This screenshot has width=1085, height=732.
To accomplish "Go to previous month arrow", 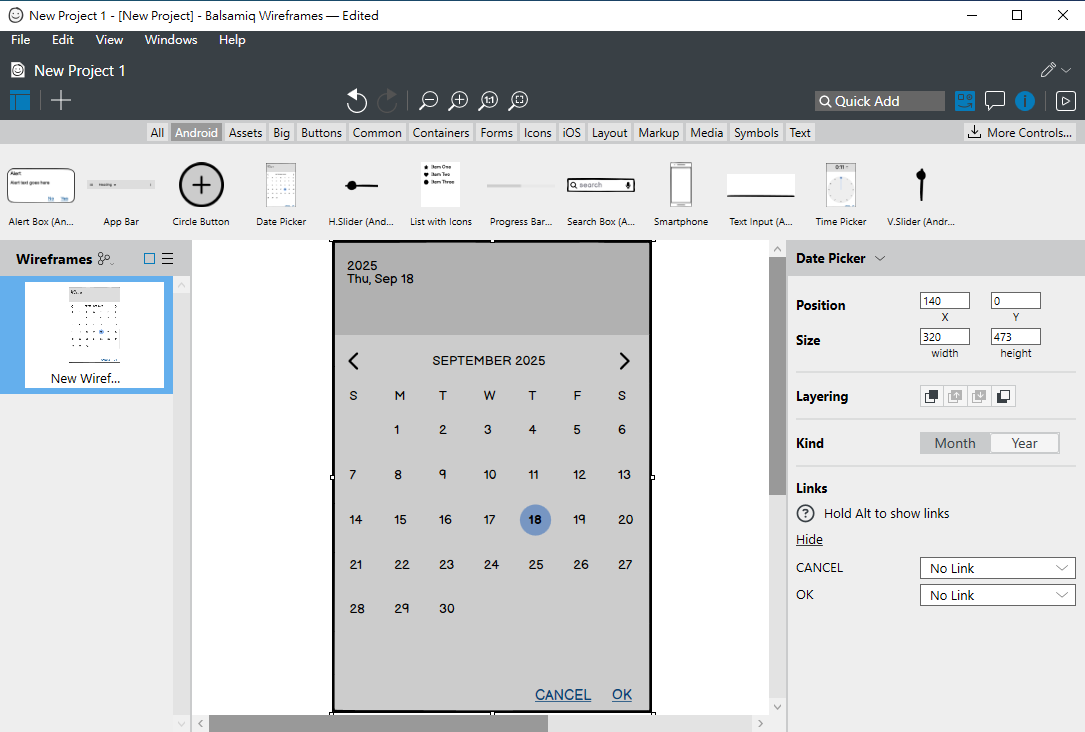I will [x=354, y=360].
